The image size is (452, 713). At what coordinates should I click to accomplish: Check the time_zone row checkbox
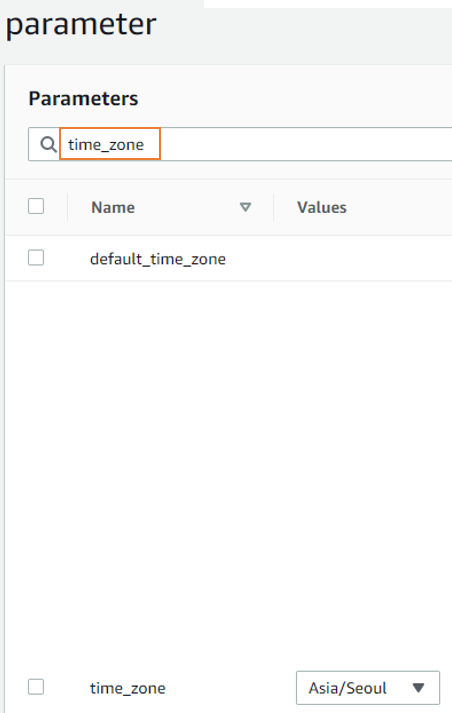tap(36, 687)
